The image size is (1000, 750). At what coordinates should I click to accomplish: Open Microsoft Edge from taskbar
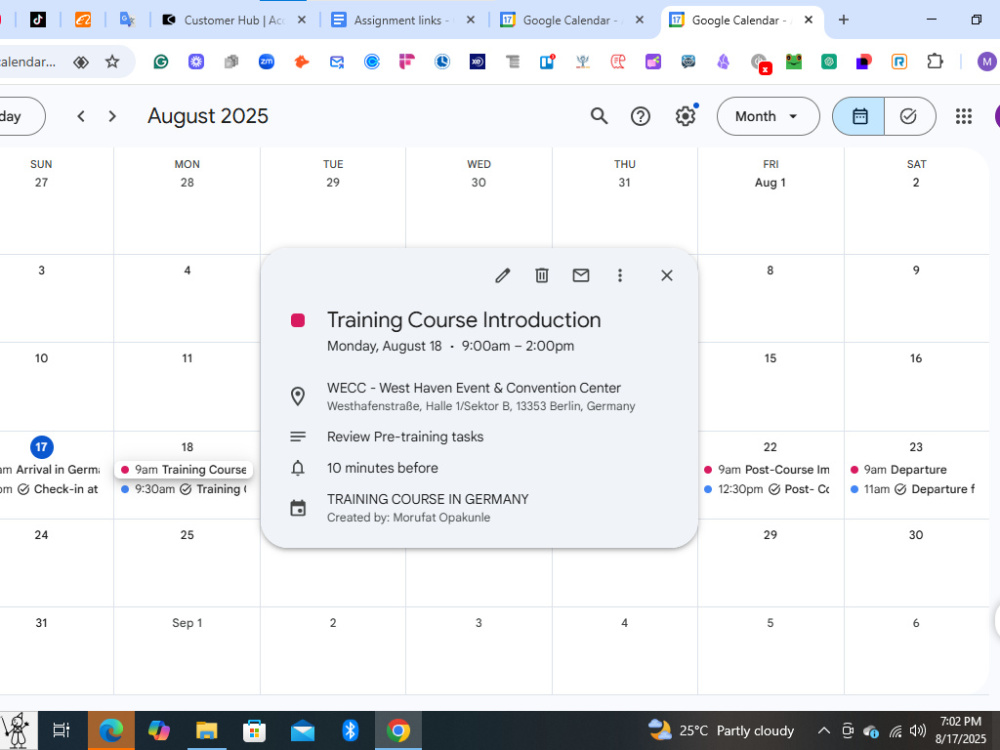pyautogui.click(x=111, y=730)
